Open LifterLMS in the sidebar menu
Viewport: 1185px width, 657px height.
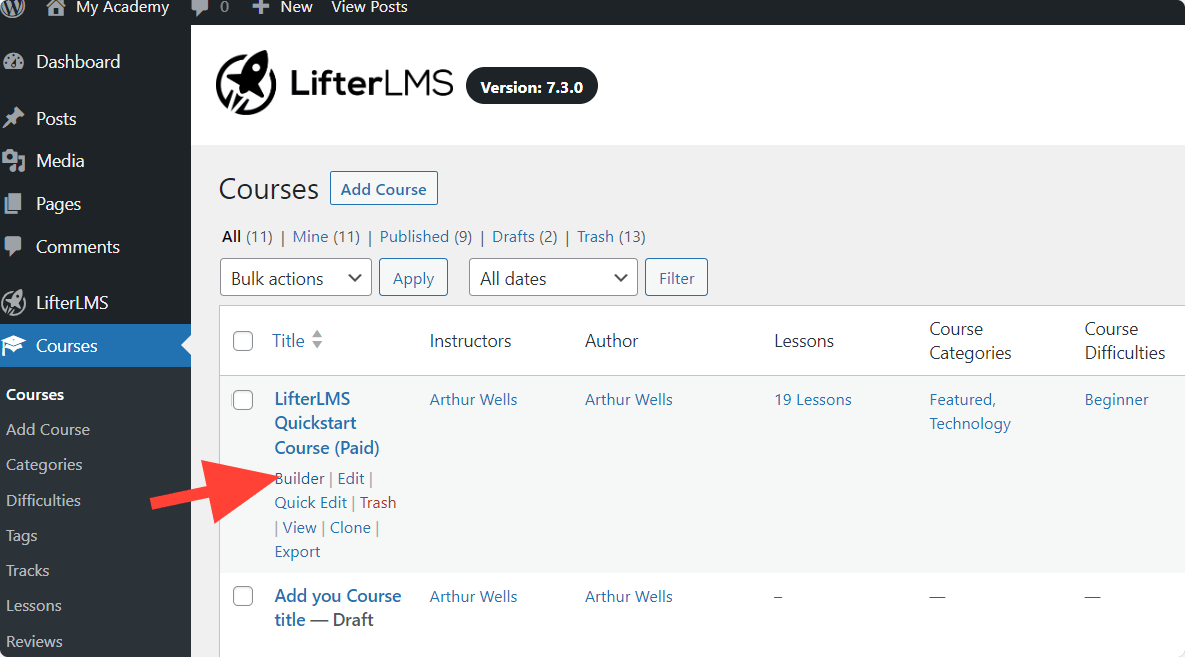tap(72, 302)
